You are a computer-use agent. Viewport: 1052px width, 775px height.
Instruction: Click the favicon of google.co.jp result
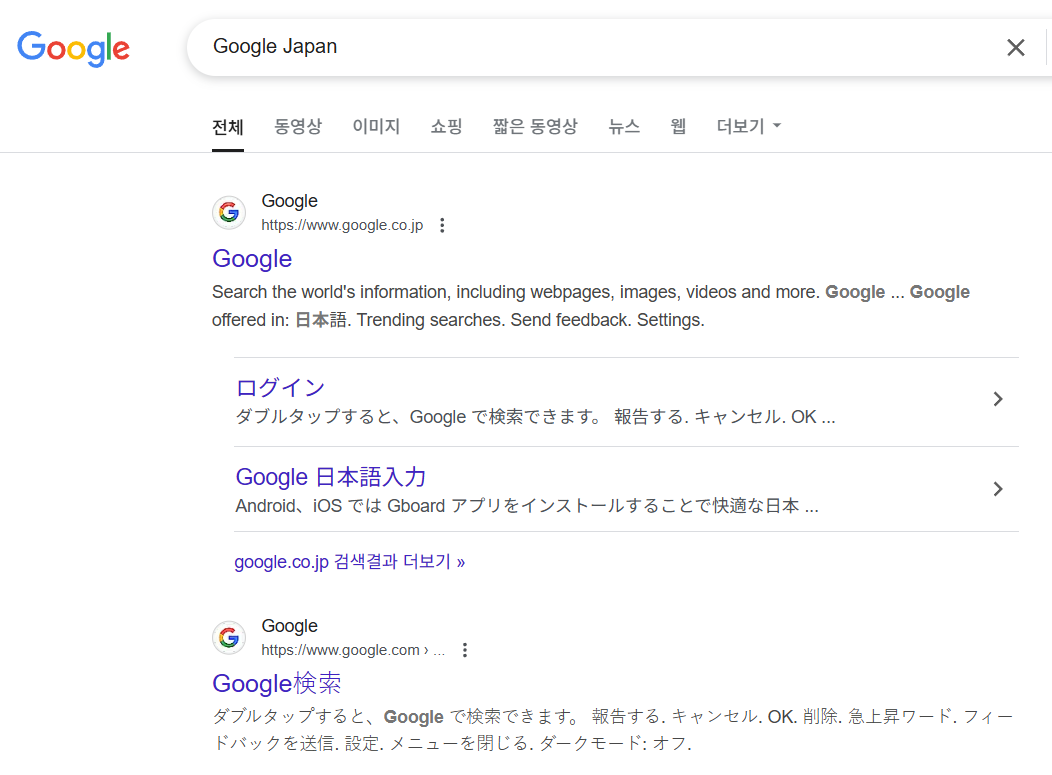[229, 213]
